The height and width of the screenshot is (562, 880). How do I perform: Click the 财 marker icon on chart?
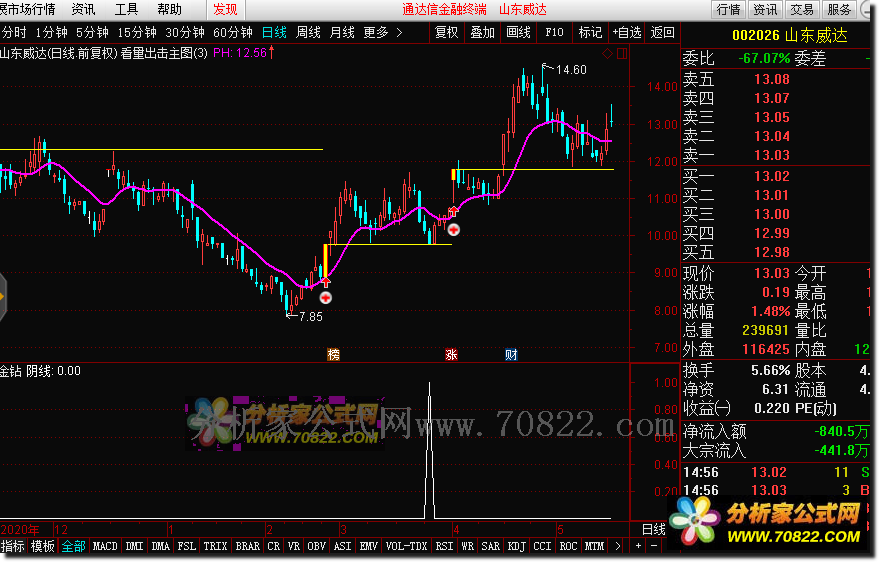(511, 354)
